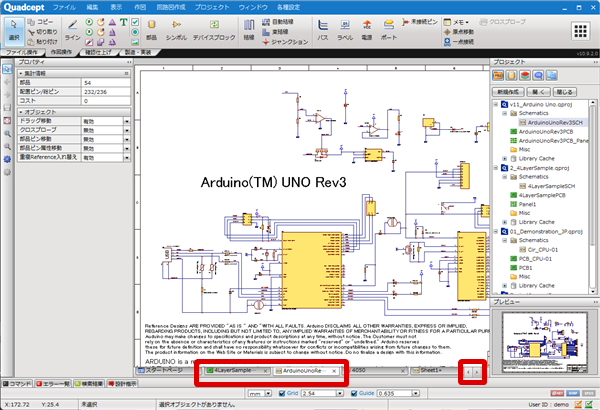Collapse the 集計情報 section header
The height and width of the screenshot is (410, 600).
point(21,73)
